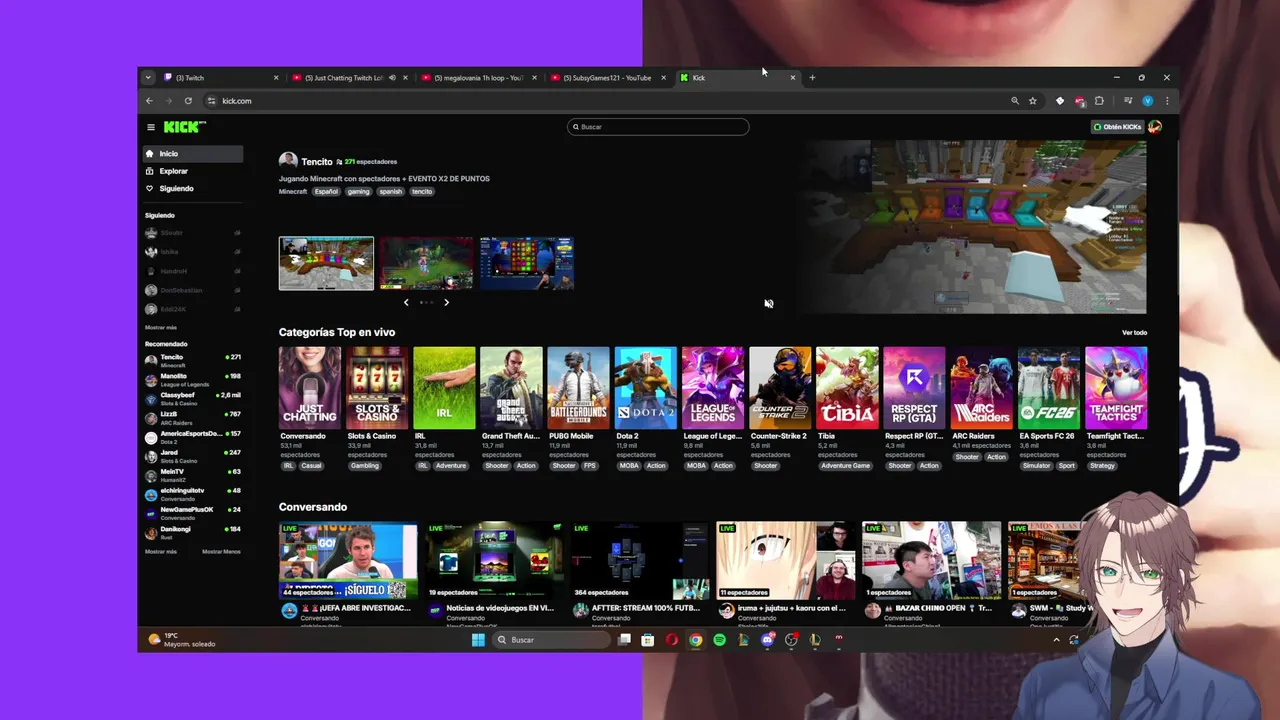The image size is (1280, 720).
Task: Open the PUBG Mobile category card
Action: pos(578,388)
